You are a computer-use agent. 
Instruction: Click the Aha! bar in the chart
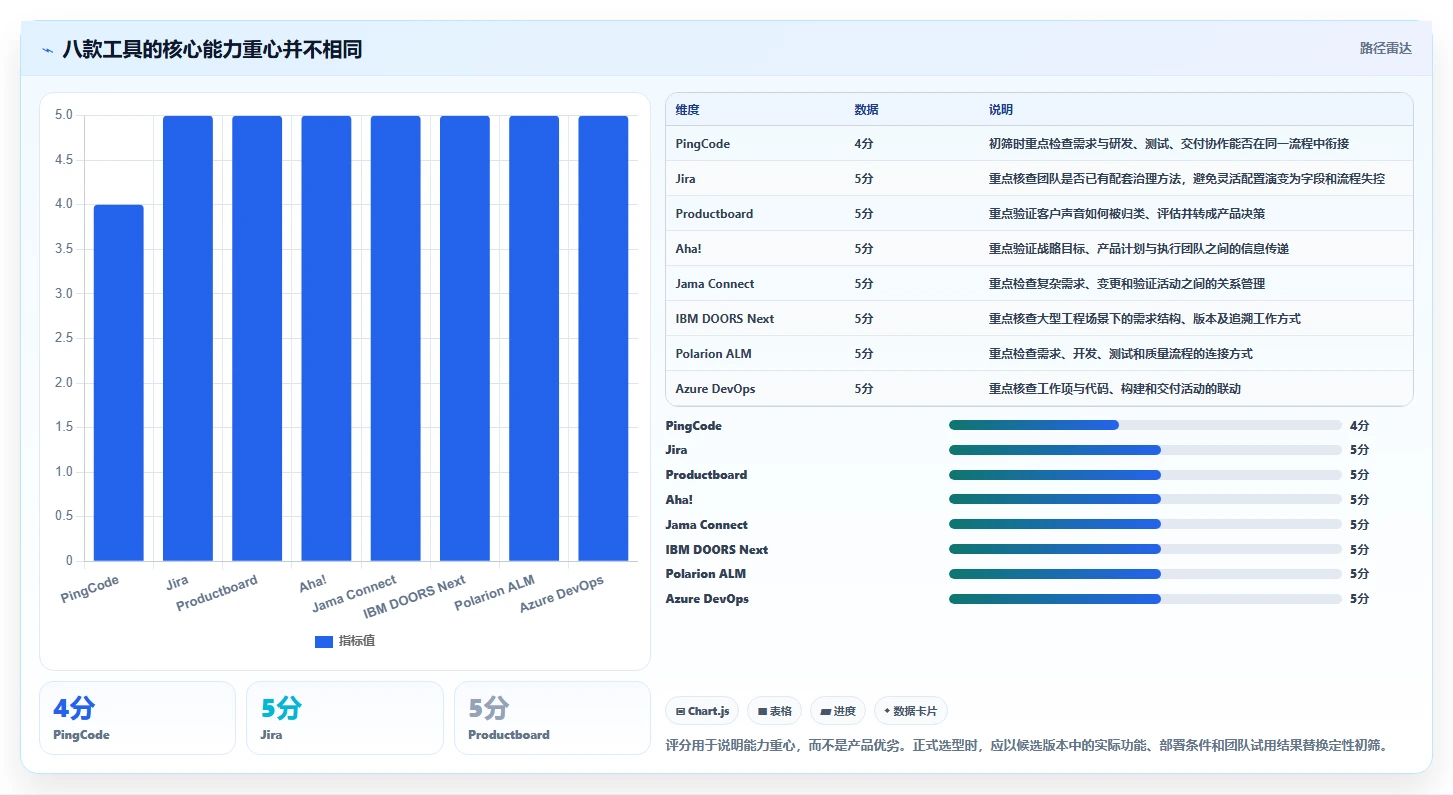pos(326,338)
